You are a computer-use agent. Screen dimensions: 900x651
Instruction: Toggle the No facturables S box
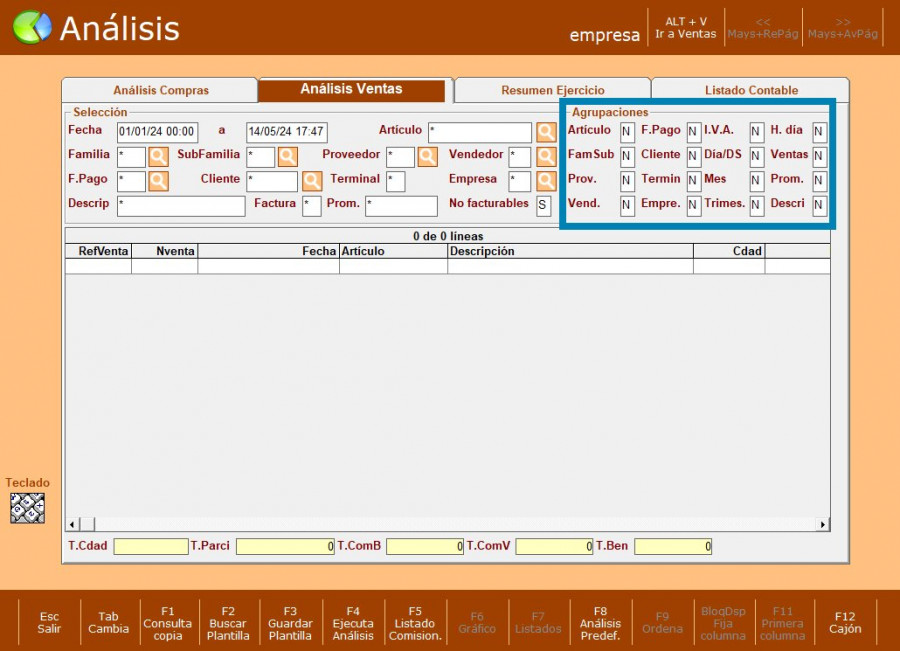543,206
